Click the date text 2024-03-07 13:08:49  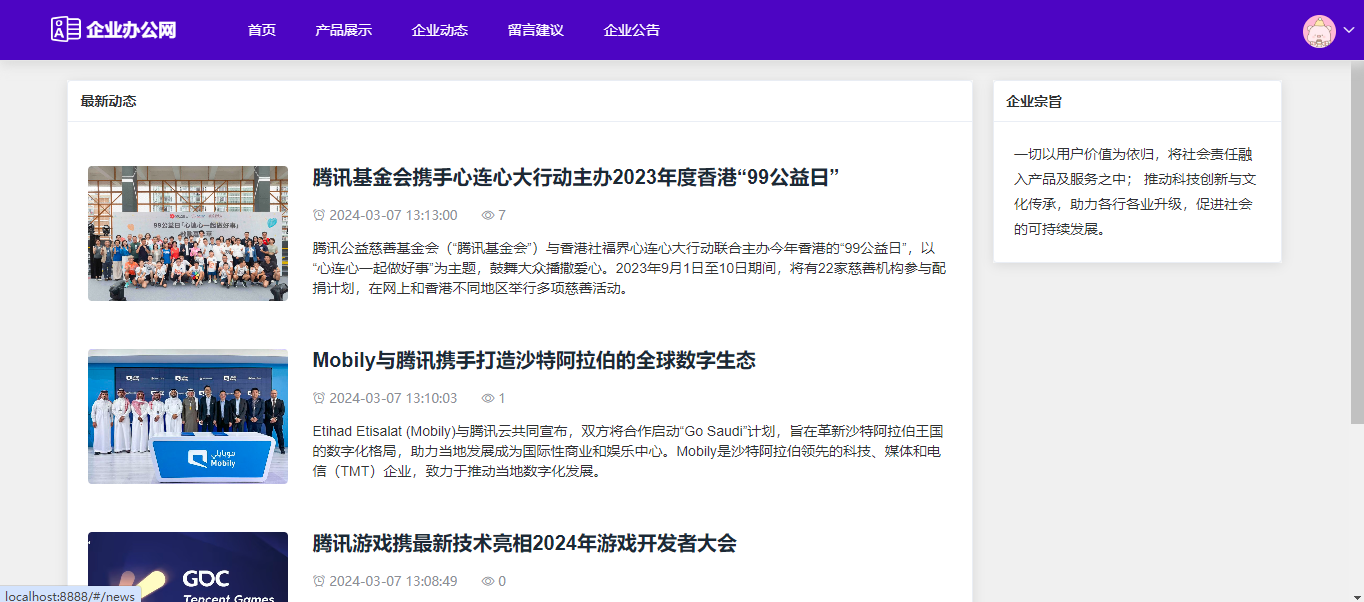pyautogui.click(x=393, y=581)
